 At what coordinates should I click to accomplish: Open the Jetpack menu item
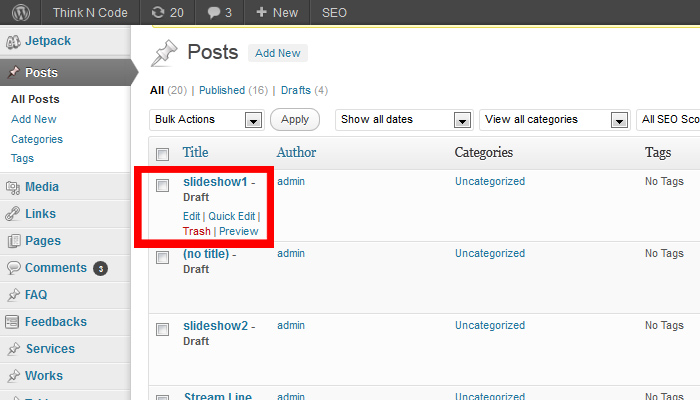click(x=48, y=41)
